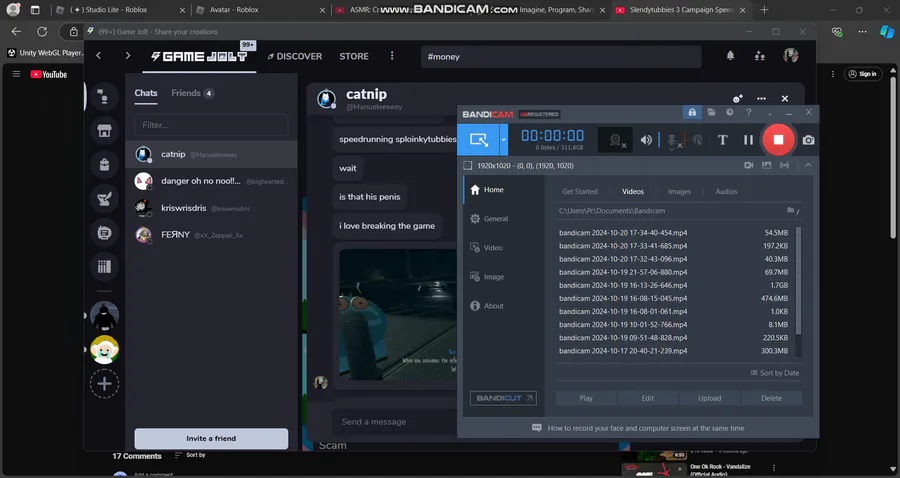Open the 'How to record your face' tip link
Image resolution: width=900 pixels, height=478 pixels.
click(x=646, y=428)
